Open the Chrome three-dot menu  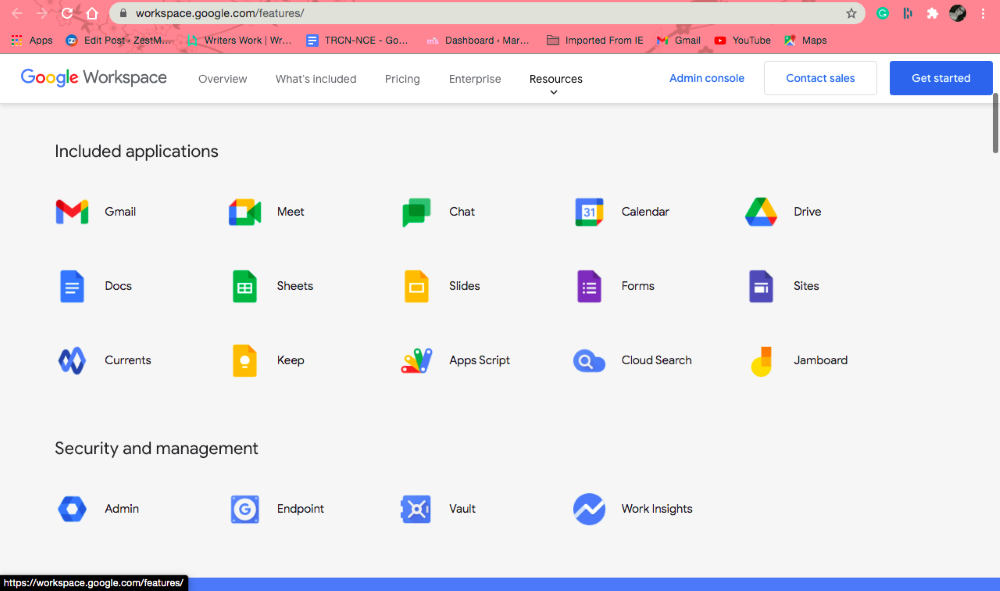pyautogui.click(x=983, y=13)
